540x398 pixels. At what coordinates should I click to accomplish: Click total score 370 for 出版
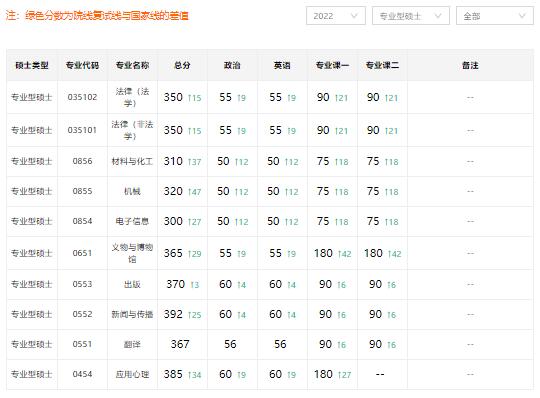[176, 284]
